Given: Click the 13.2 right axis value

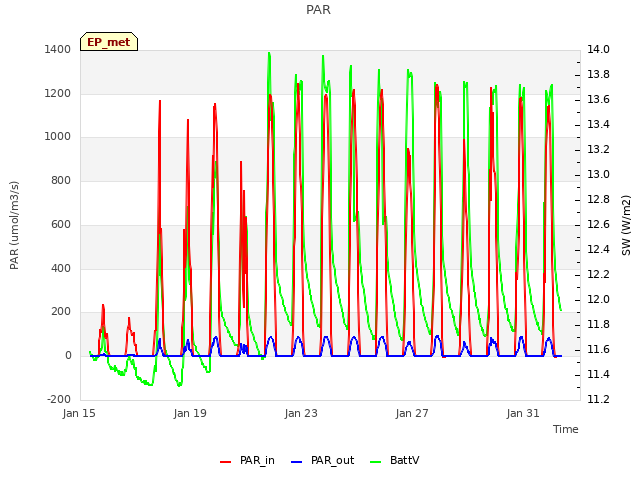Looking at the screenshot, I should pos(598,149).
